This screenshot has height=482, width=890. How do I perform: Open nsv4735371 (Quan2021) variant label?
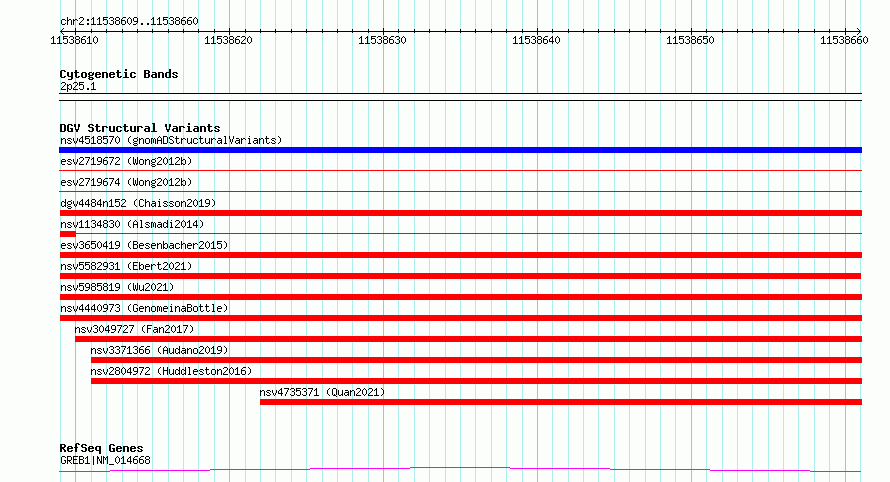tap(322, 392)
